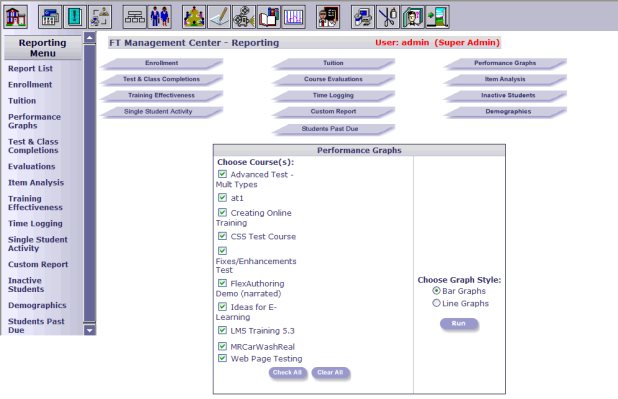
Task: Click Test & Class Completions in sidebar
Action: [33, 146]
